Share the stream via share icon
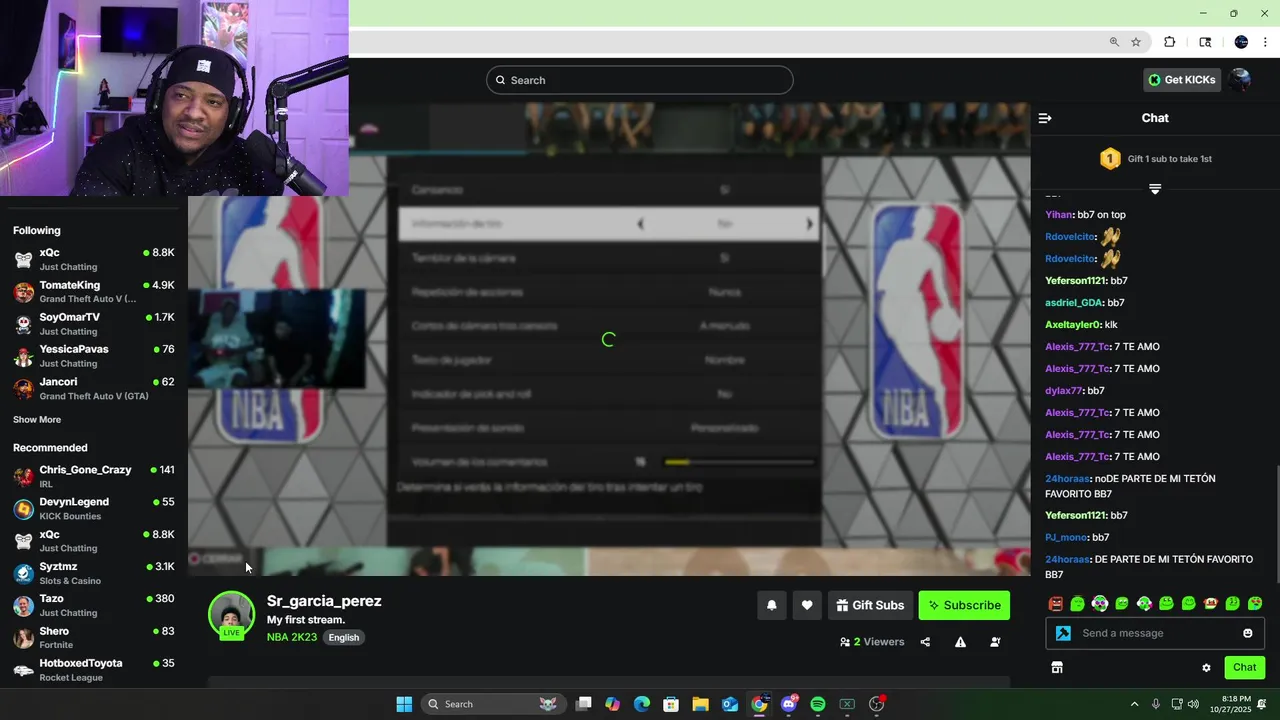Image resolution: width=1280 pixels, height=720 pixels. [x=925, y=642]
